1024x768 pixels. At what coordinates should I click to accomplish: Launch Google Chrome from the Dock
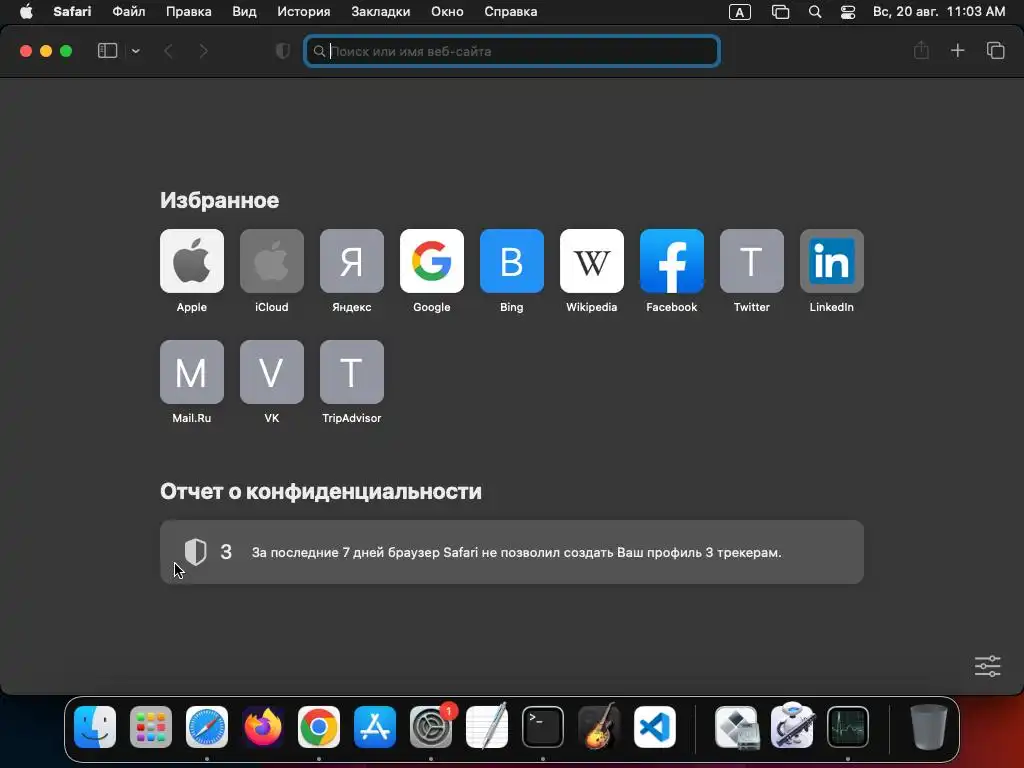pos(319,726)
